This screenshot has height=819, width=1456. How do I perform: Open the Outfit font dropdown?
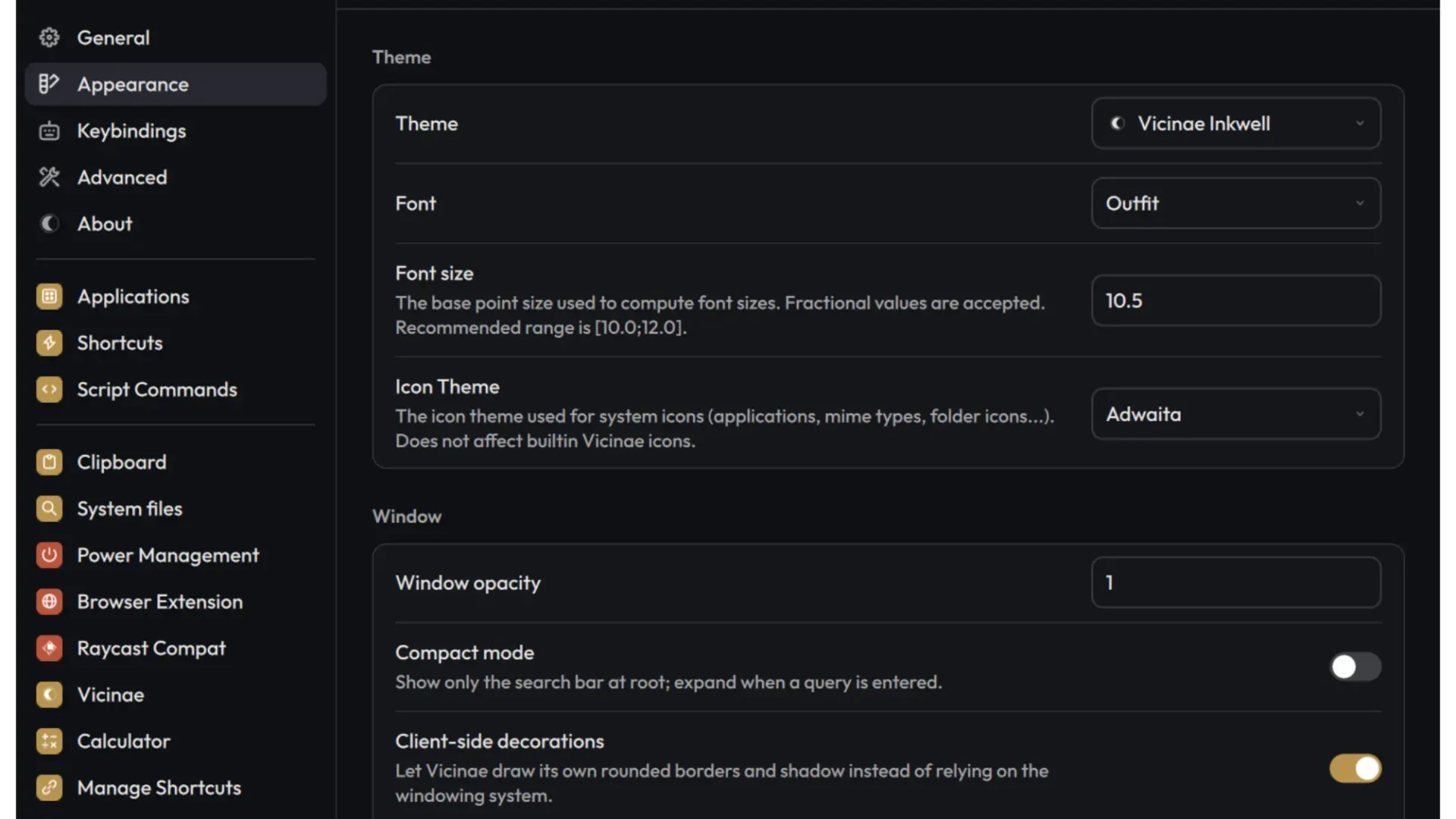click(1236, 203)
